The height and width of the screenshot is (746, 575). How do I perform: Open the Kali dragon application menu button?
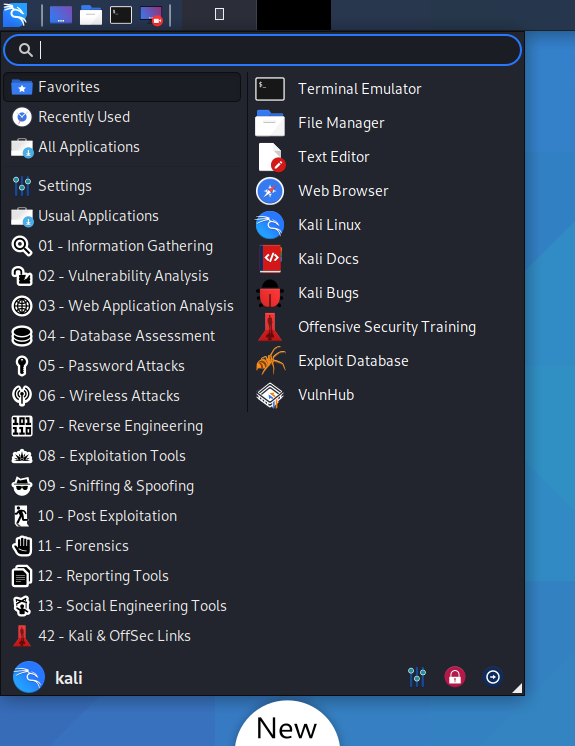pyautogui.click(x=15, y=14)
